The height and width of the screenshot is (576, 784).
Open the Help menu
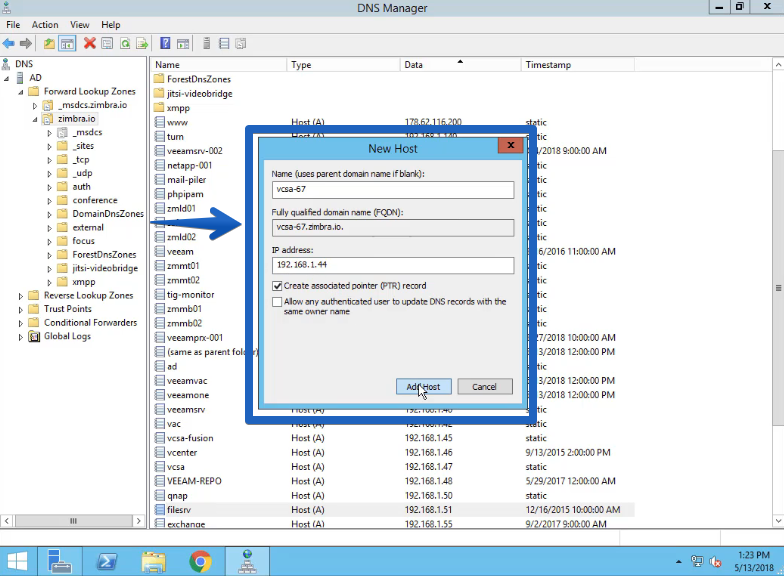click(110, 24)
